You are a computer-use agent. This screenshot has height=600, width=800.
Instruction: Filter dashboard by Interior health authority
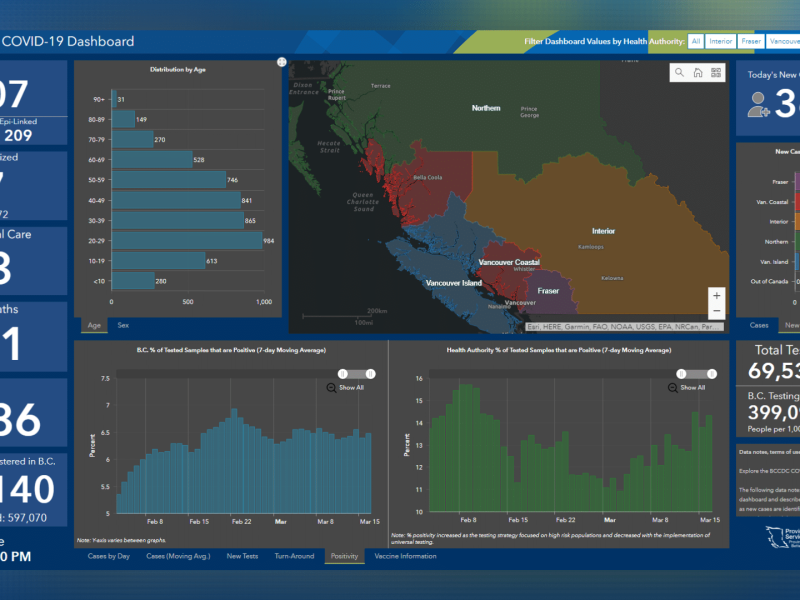[x=720, y=41]
